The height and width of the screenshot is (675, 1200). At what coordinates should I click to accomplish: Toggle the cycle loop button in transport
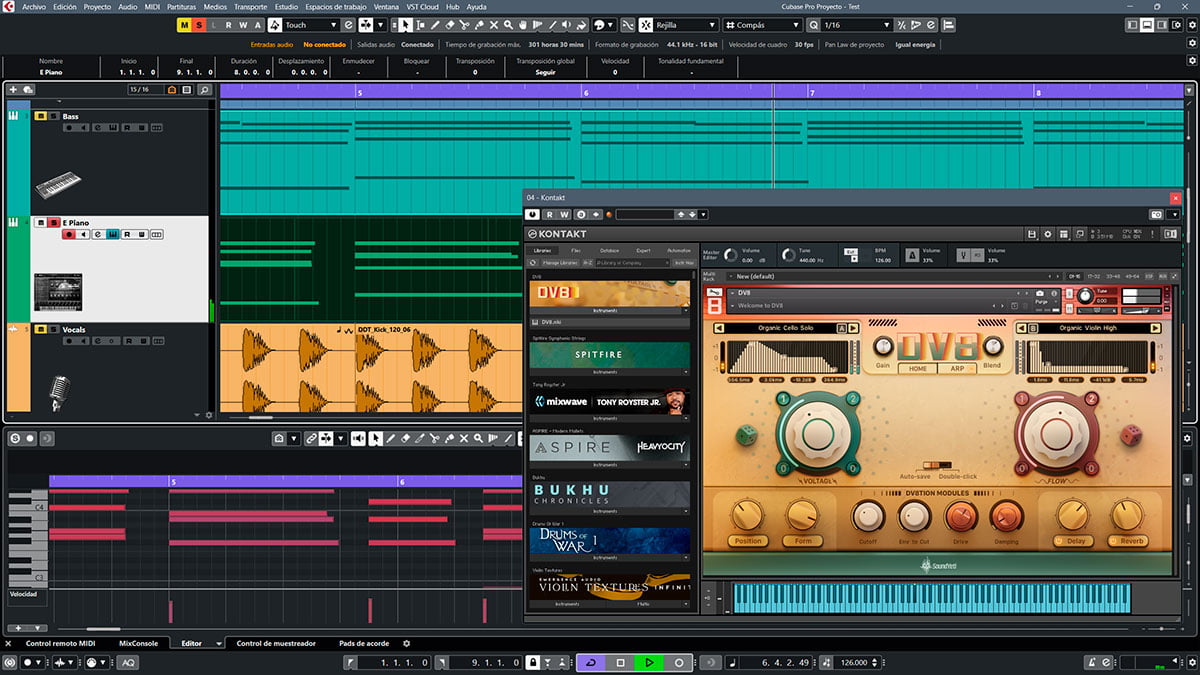tap(591, 662)
